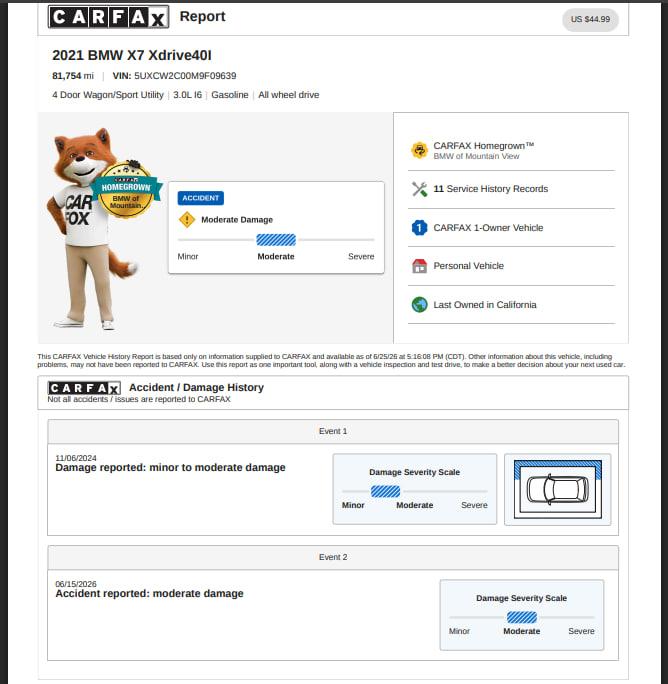Click the Event 1 damage severity slider bar

pyautogui.click(x=385, y=492)
